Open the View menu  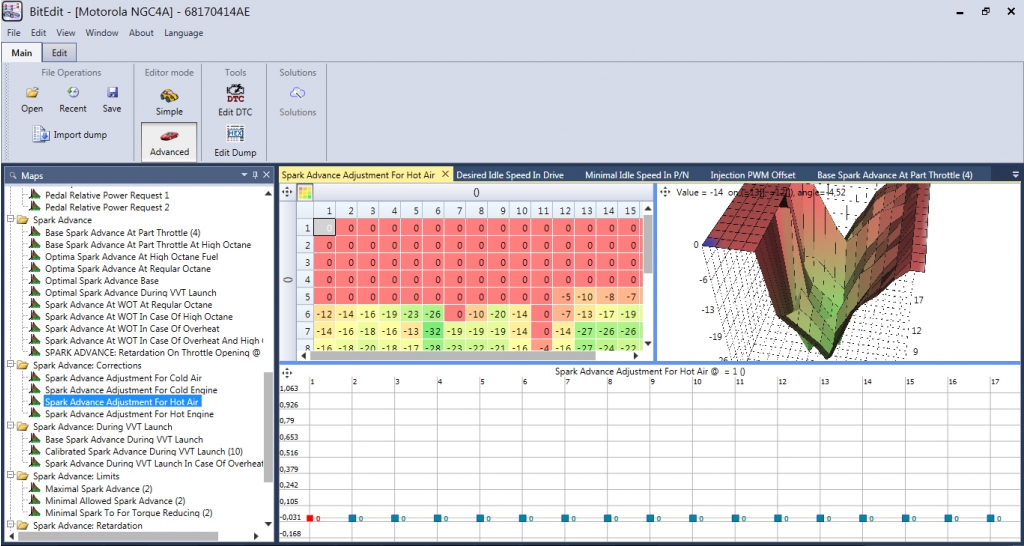66,33
